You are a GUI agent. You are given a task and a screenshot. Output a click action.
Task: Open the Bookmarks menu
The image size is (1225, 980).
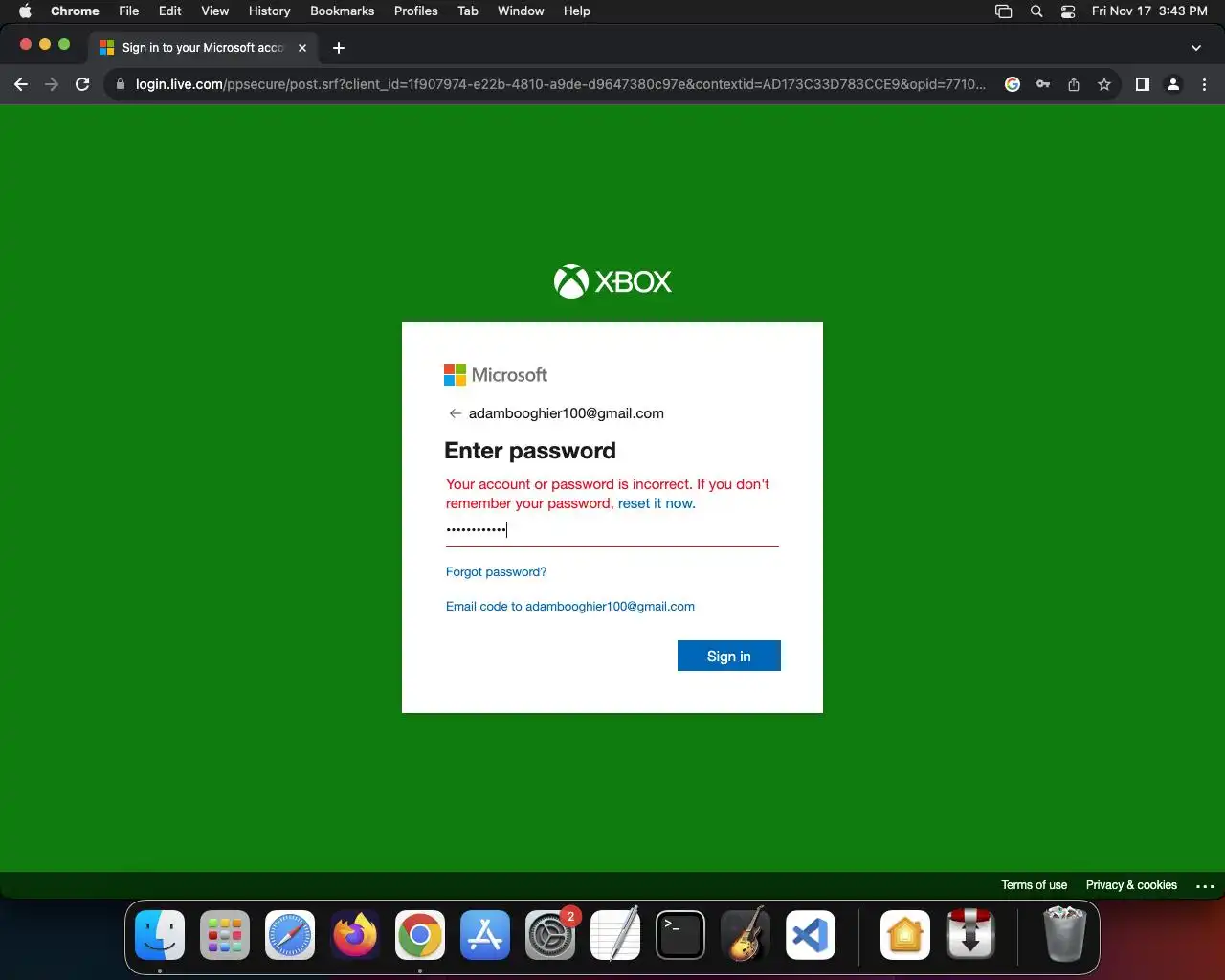point(342,11)
